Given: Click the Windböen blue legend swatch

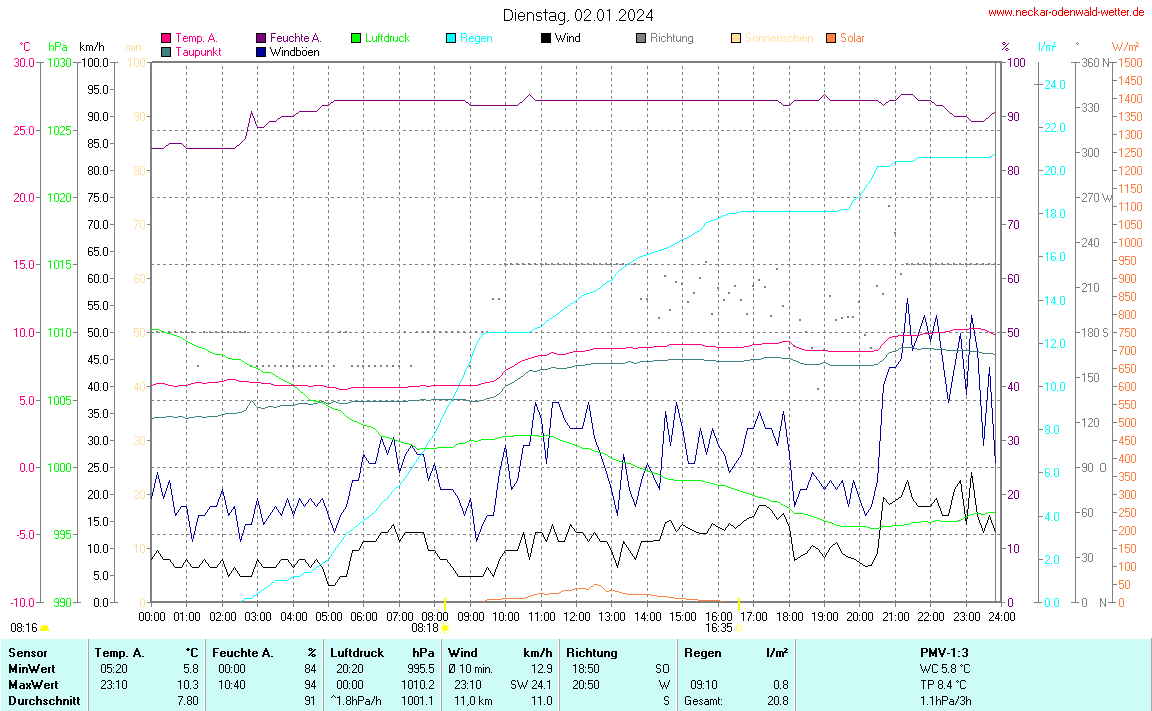Looking at the screenshot, I should pyautogui.click(x=261, y=51).
